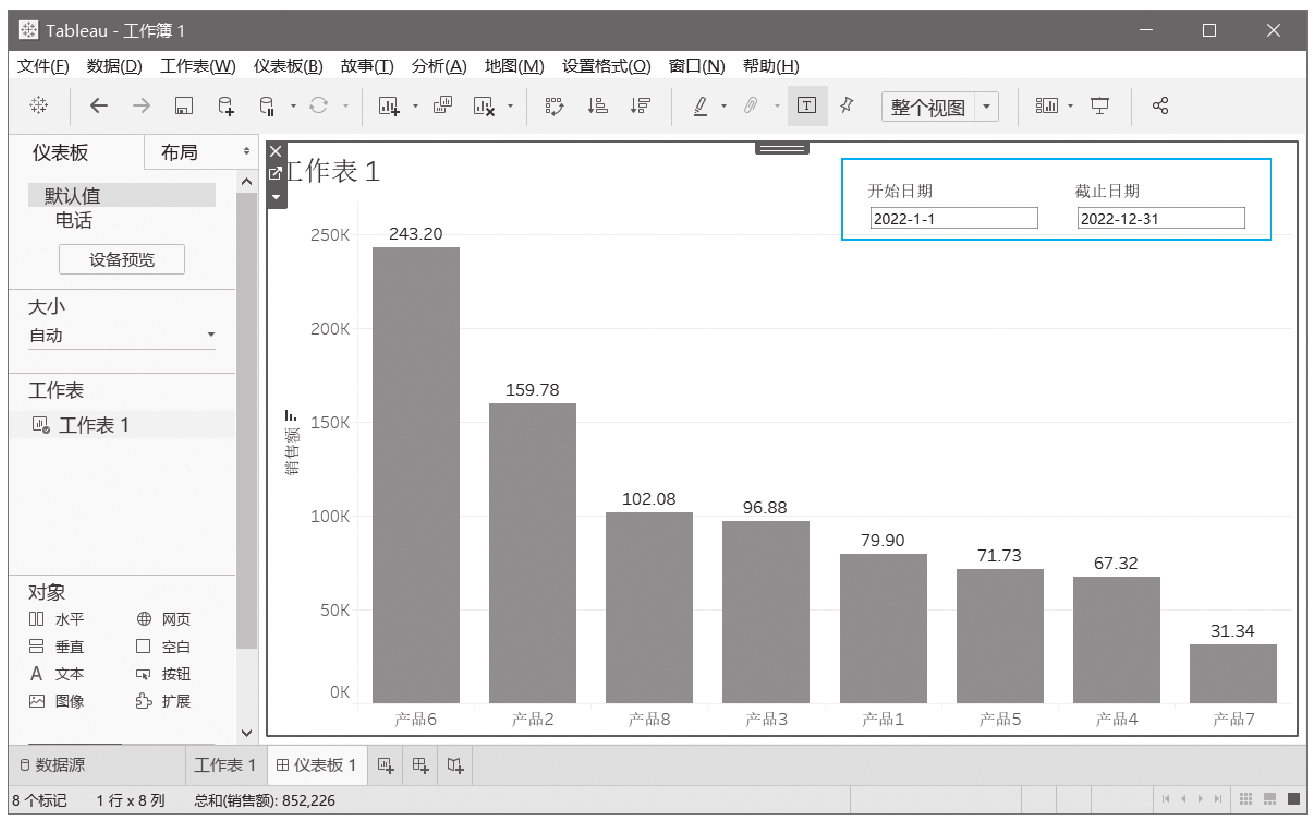Toggle the pin/fix axes icon
1315x820 pixels.
846,106
